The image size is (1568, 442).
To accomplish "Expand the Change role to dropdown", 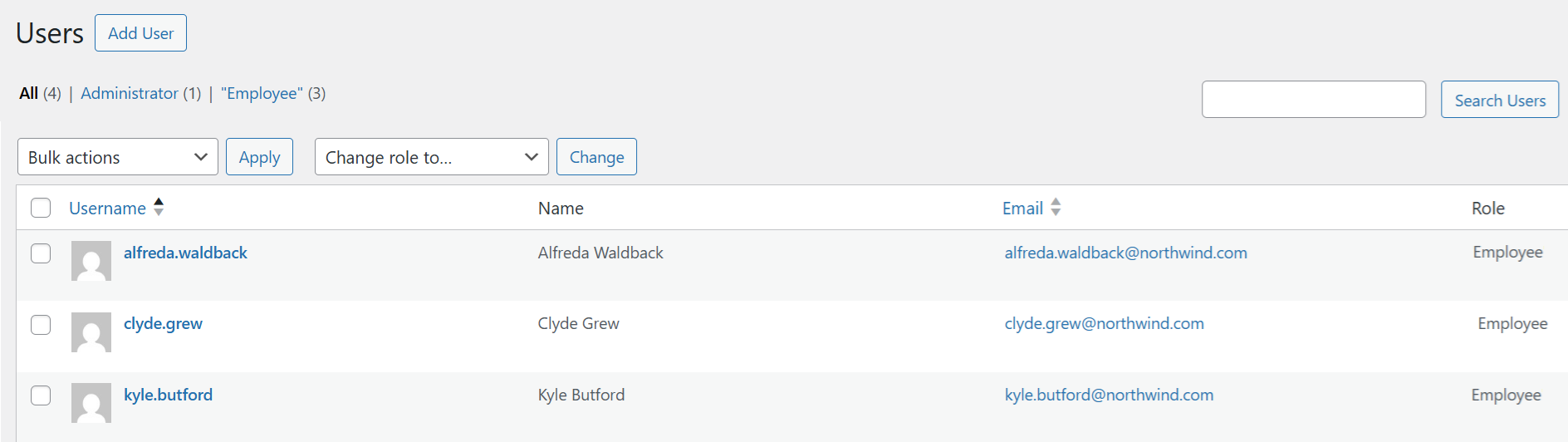I will point(431,157).
